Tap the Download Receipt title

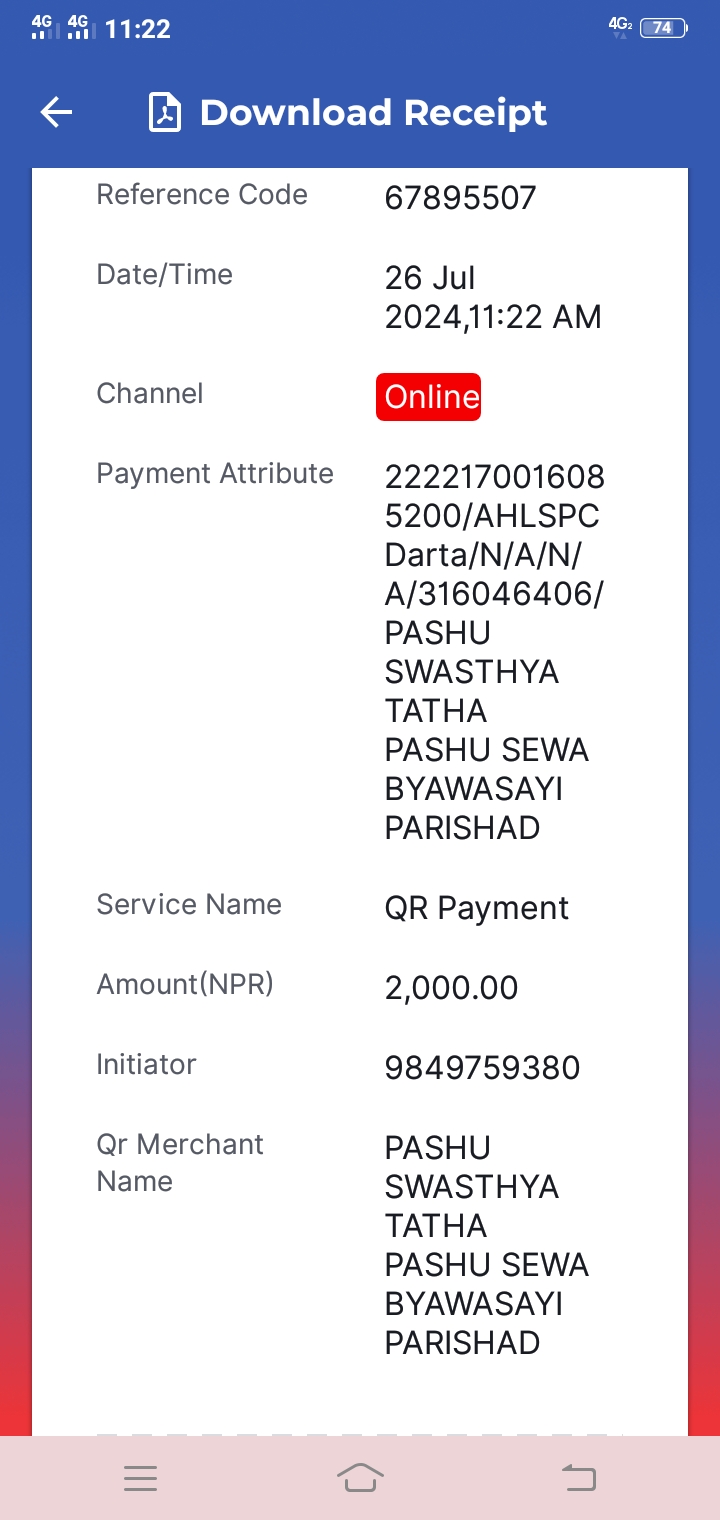(373, 112)
